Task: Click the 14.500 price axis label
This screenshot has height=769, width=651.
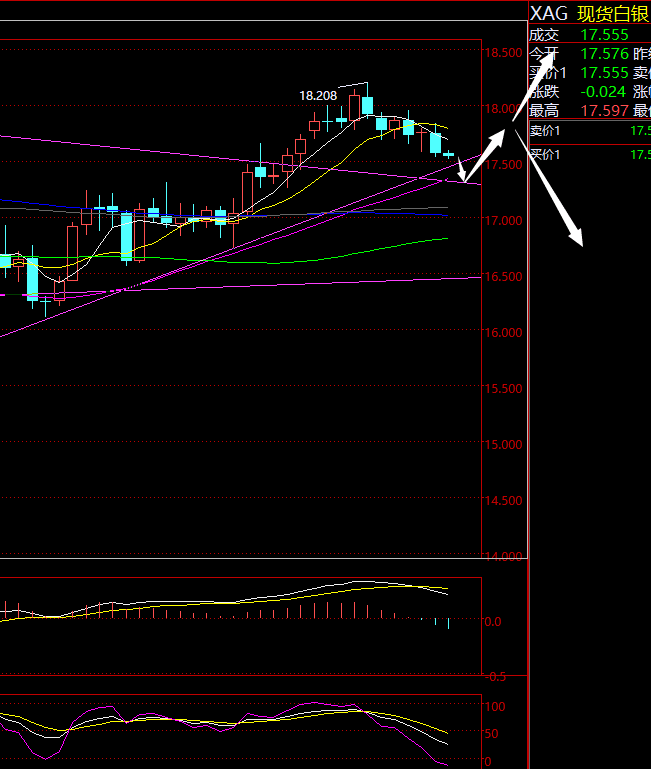Action: (x=504, y=501)
